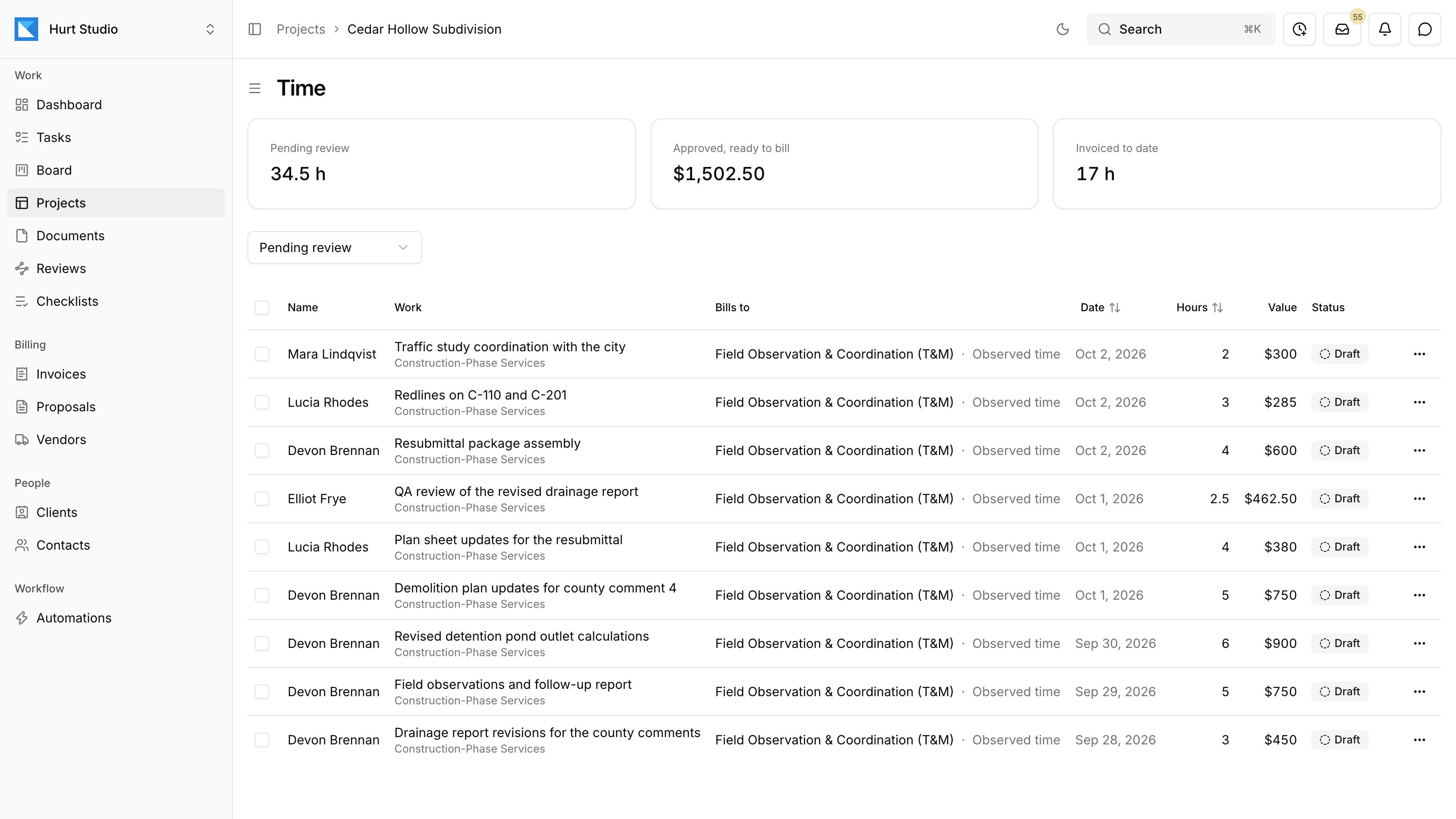Check the Elliot Frye QA review row
The width and height of the screenshot is (1456, 819).
coord(262,499)
